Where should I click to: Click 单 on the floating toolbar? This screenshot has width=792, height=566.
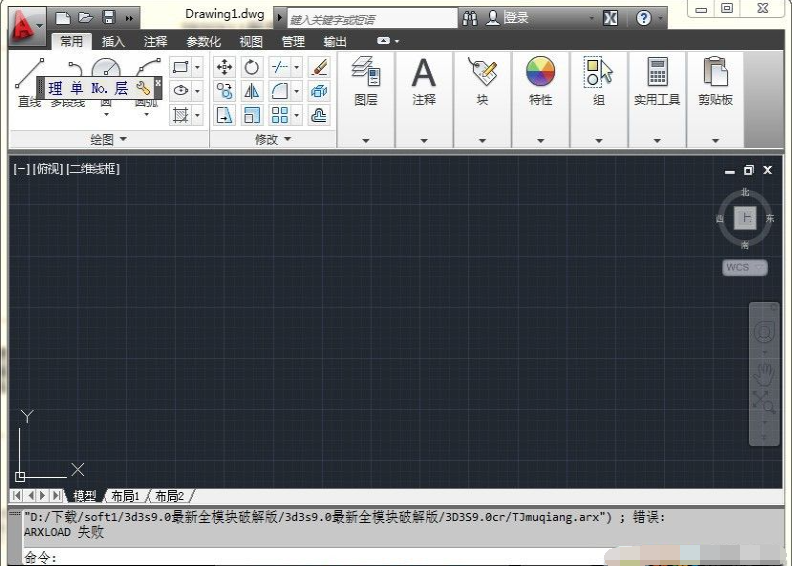point(77,88)
